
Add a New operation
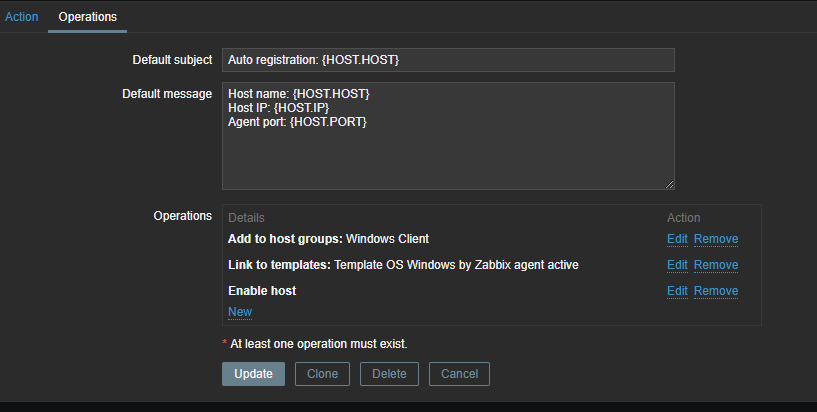click(240, 312)
